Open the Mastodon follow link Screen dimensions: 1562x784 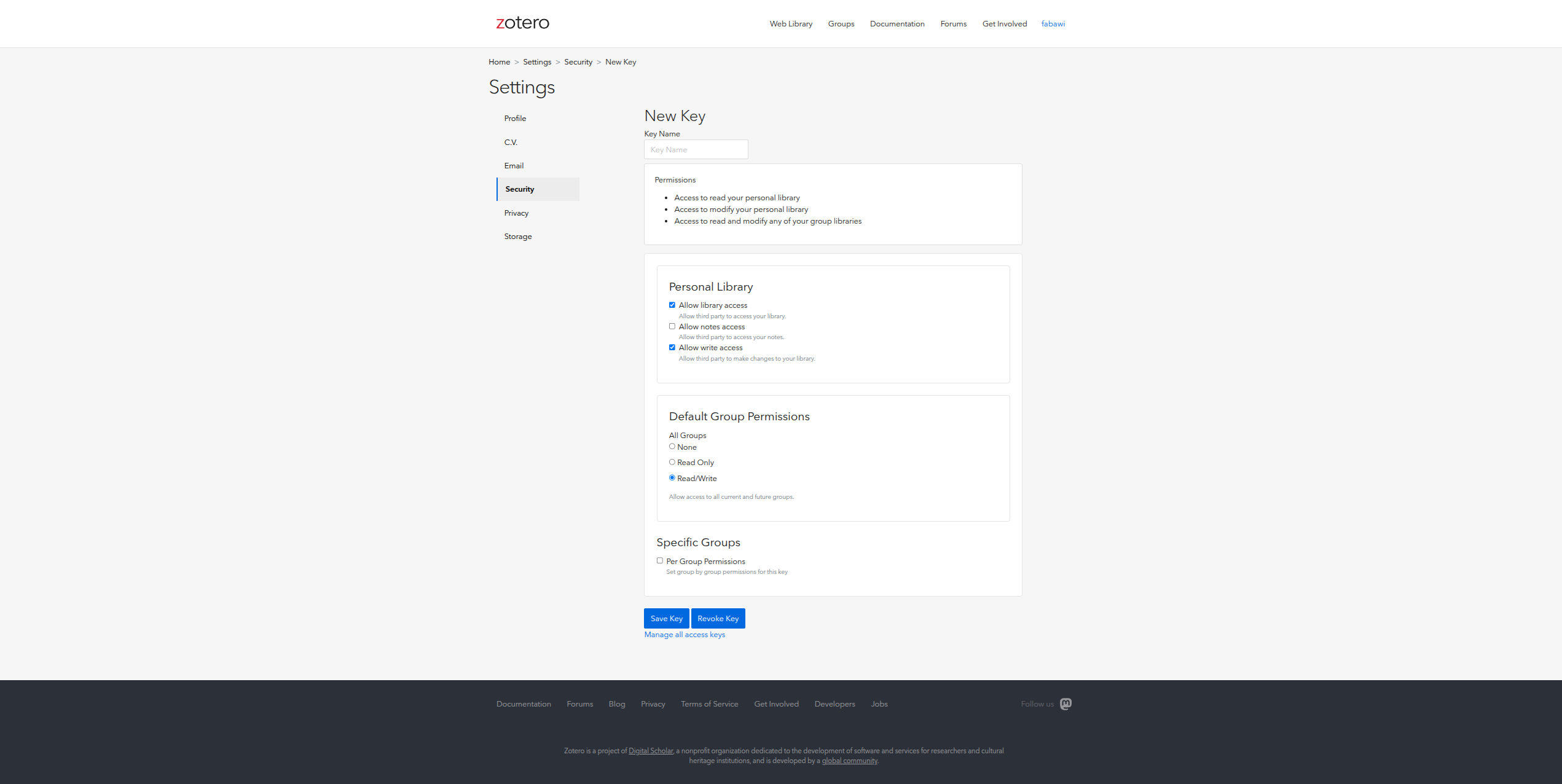[1066, 704]
